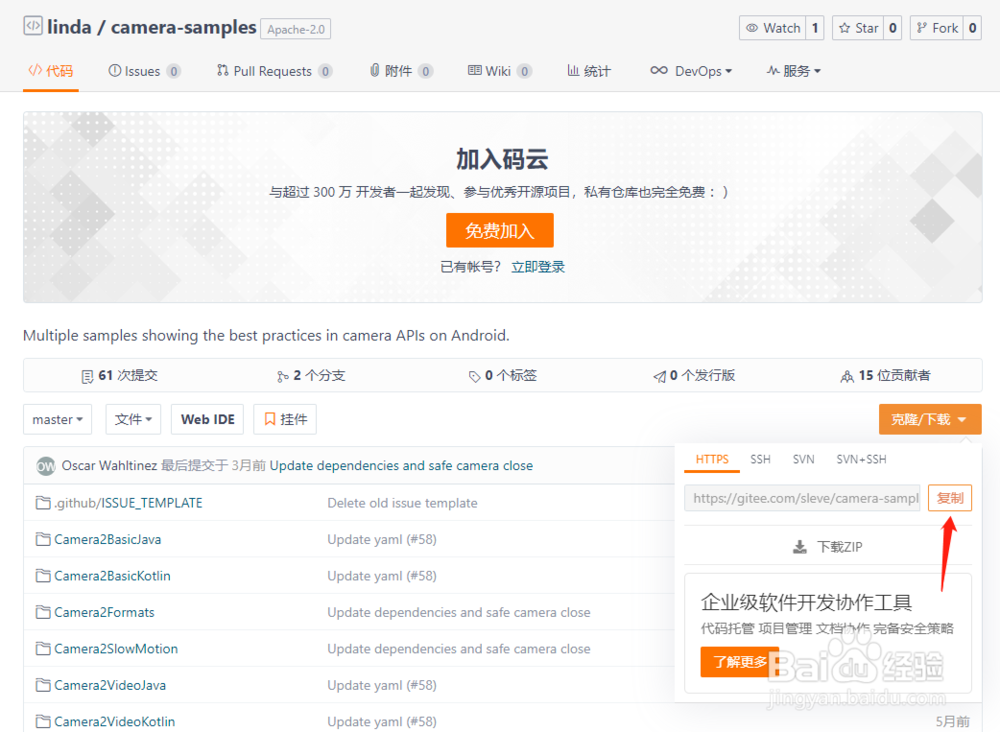The height and width of the screenshot is (732, 1000).
Task: Open the Issues tab
Action: 144,71
